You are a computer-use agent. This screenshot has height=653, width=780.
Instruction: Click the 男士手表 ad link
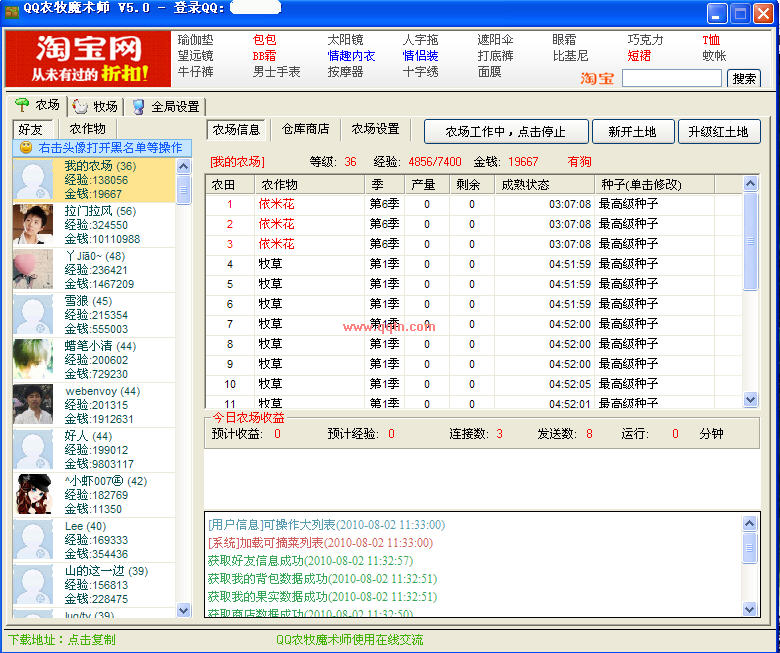pos(277,72)
